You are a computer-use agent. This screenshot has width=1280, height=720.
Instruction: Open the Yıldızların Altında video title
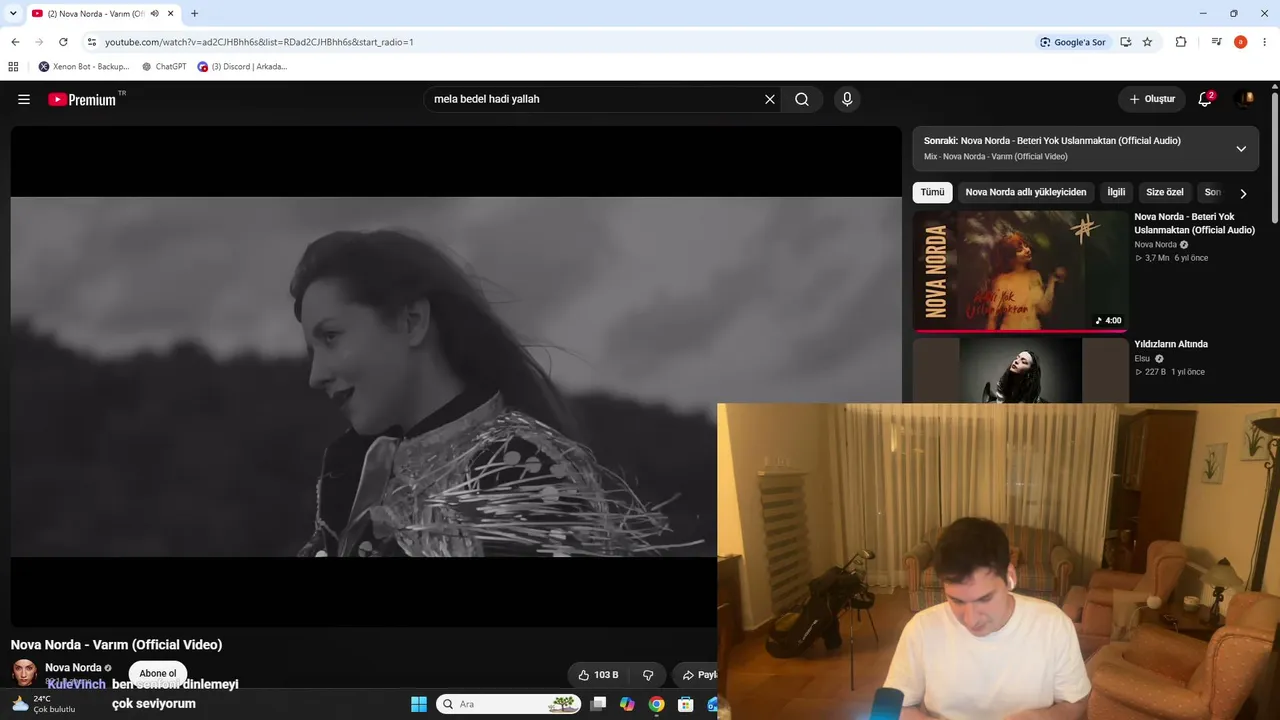(x=1171, y=344)
